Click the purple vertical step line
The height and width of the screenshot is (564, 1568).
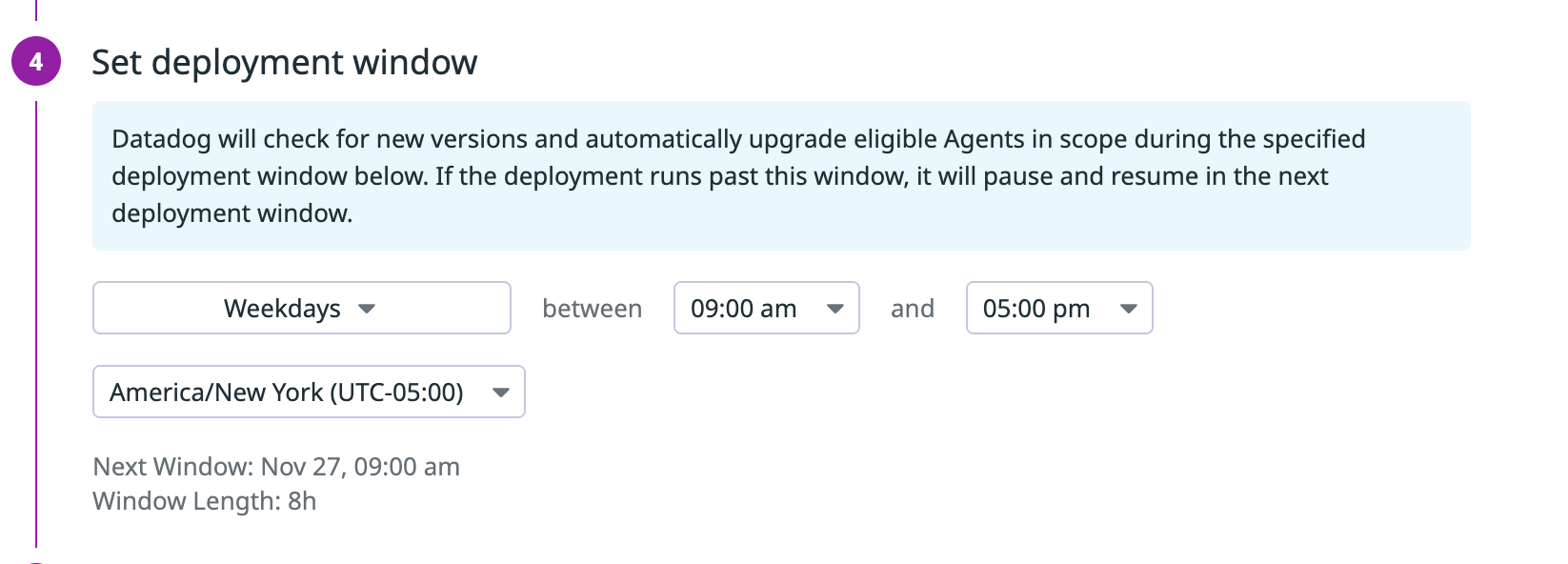(36, 324)
